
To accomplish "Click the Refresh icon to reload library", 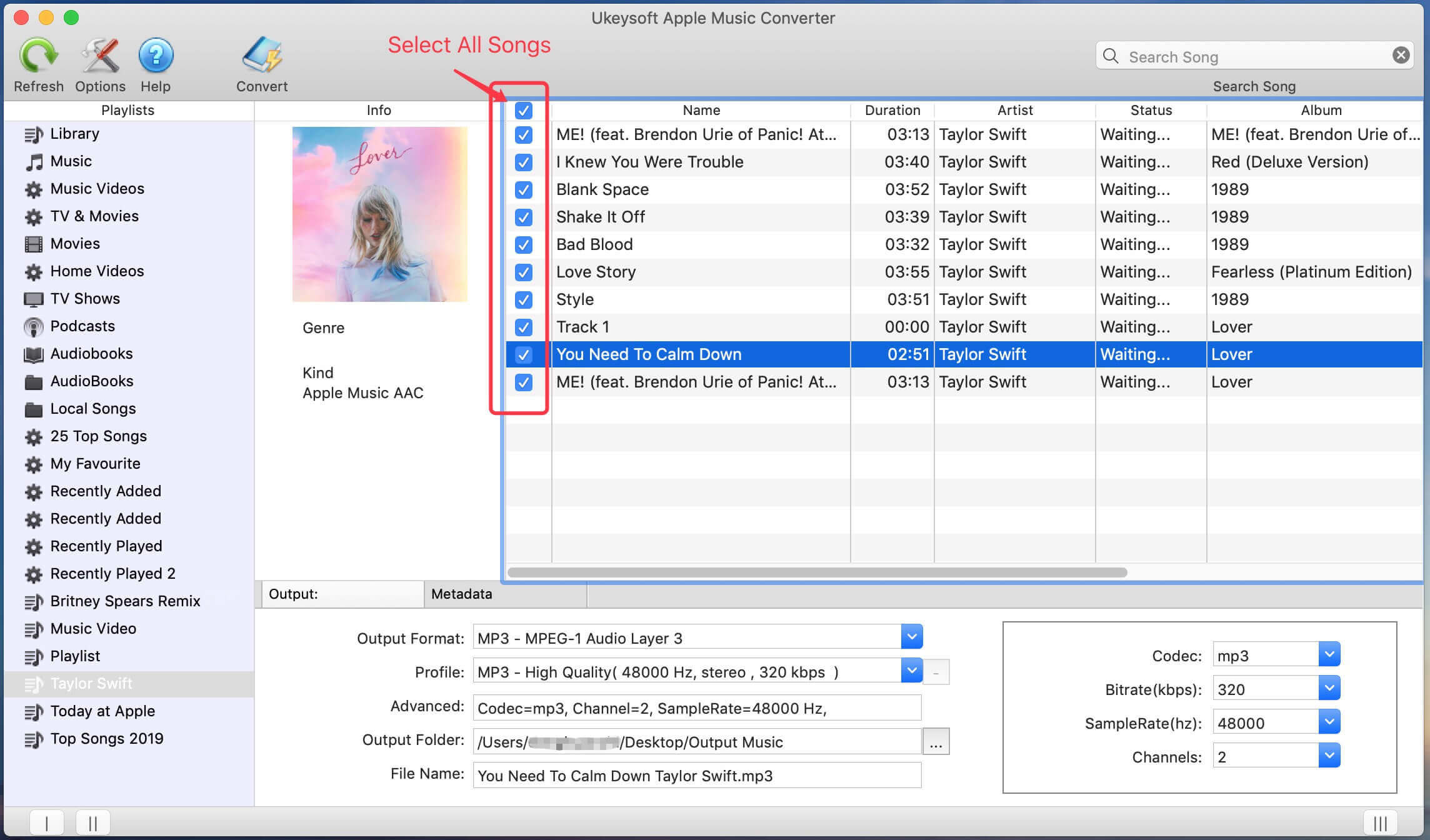I will tap(39, 55).
